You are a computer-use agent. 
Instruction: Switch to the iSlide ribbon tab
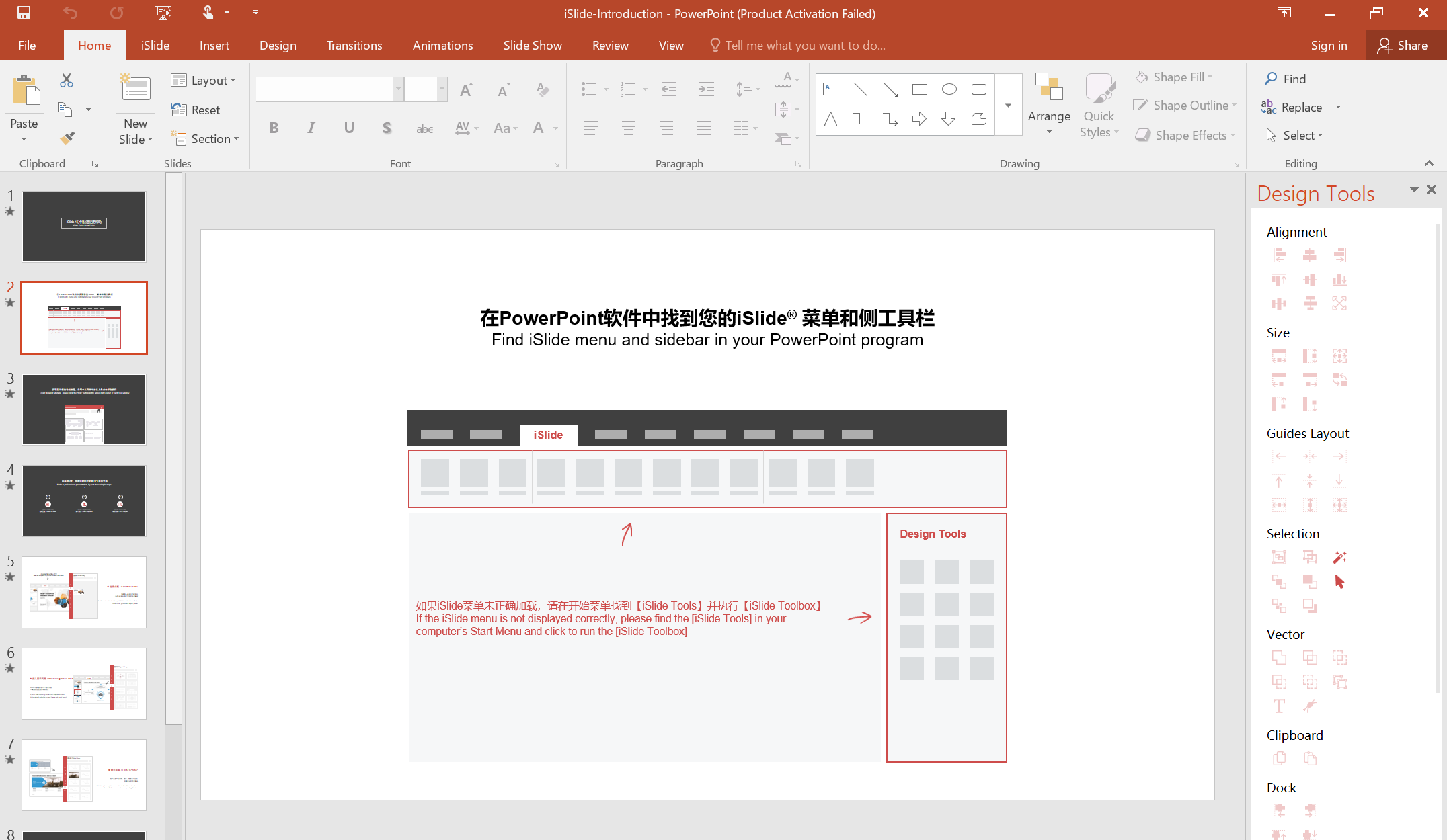155,46
